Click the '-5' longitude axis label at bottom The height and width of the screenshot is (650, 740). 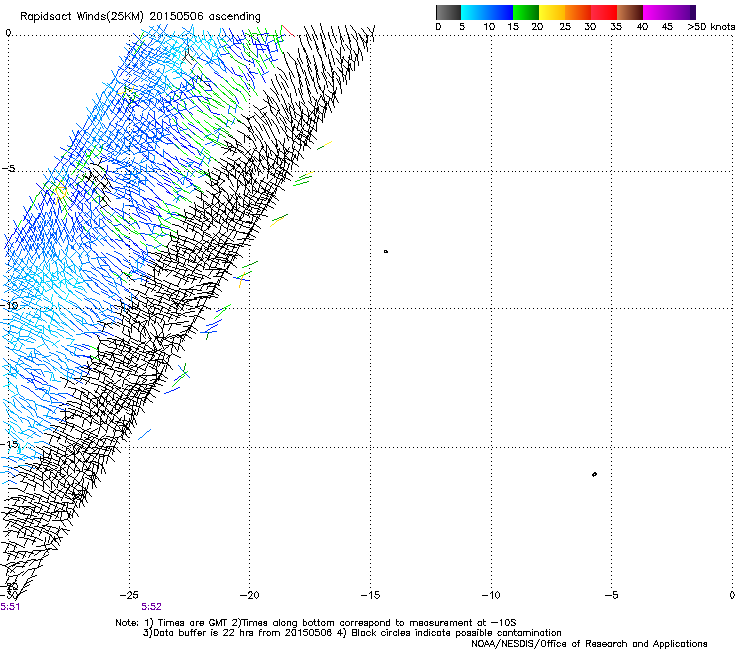(x=612, y=595)
